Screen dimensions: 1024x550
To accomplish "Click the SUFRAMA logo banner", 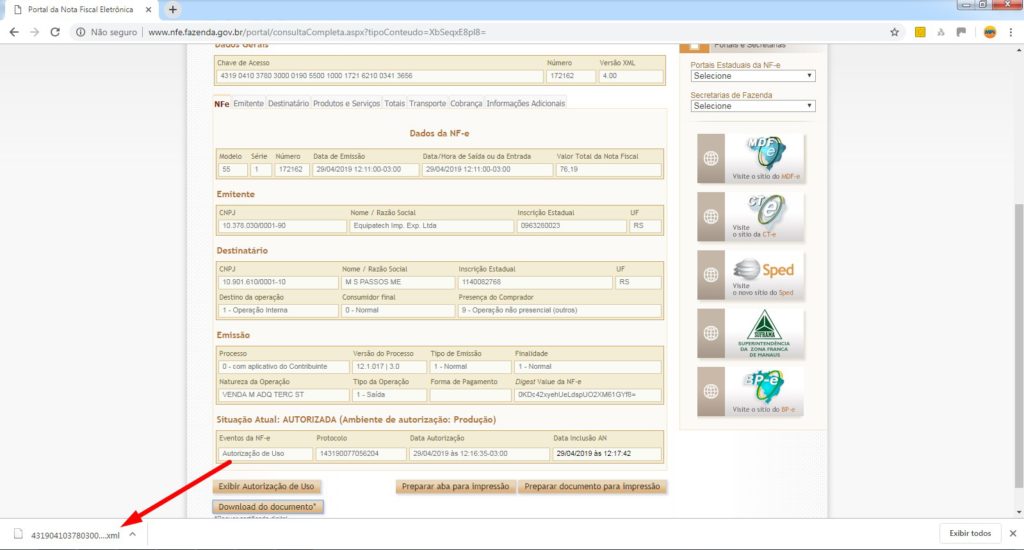I will 750,333.
